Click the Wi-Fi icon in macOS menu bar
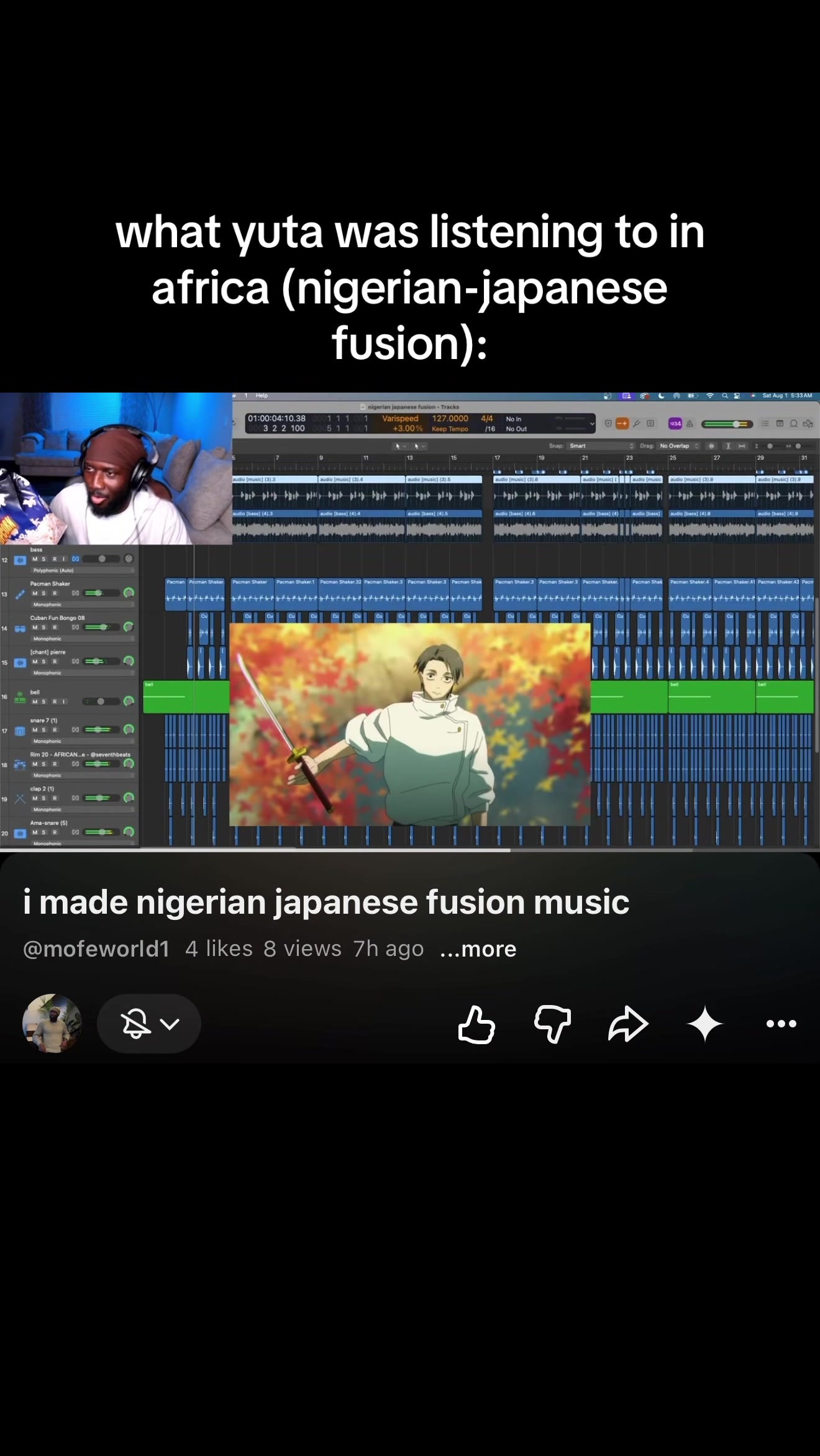820x1456 pixels. click(709, 396)
